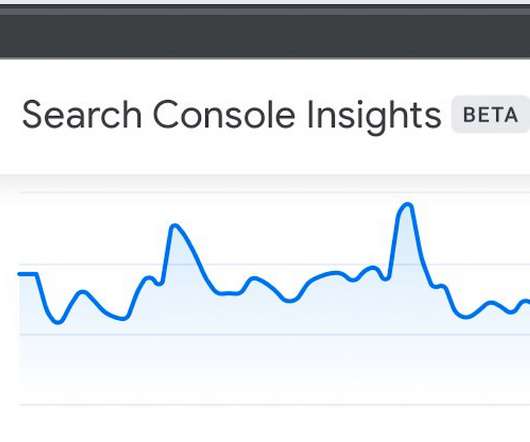530x442 pixels.
Task: Select the mid-chart dip between the two spikes
Action: tap(289, 300)
